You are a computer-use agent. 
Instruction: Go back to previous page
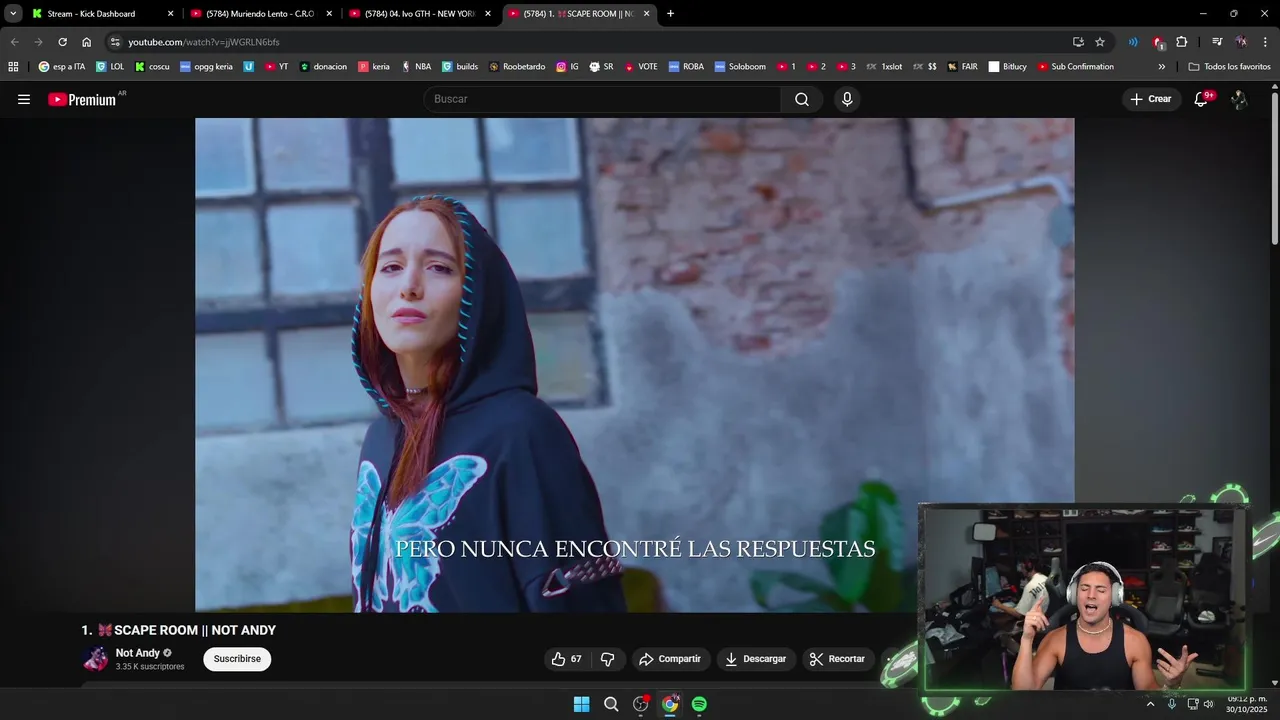tap(14, 42)
